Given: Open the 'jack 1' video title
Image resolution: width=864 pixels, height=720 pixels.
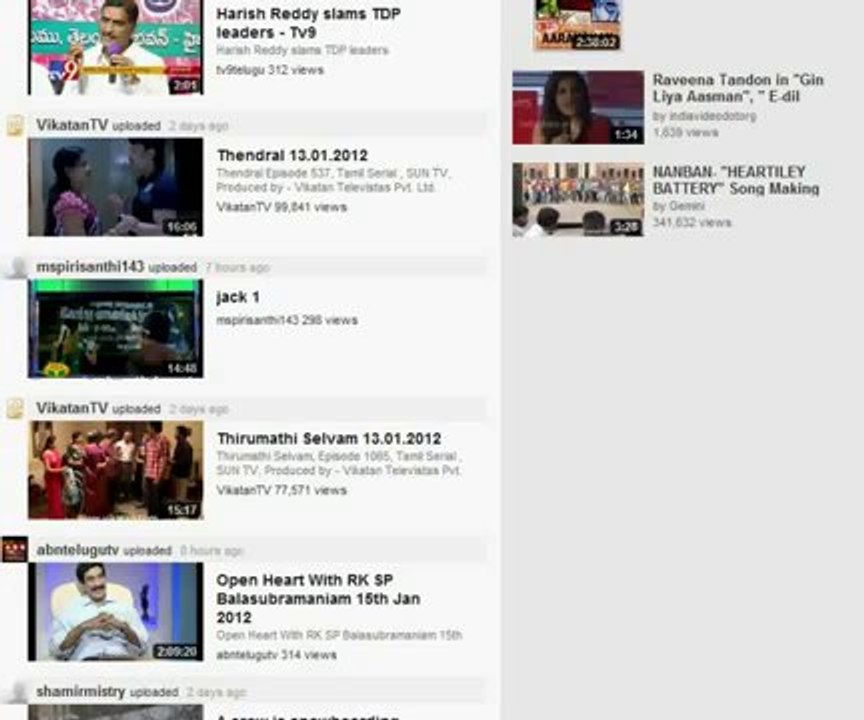Looking at the screenshot, I should click(237, 297).
